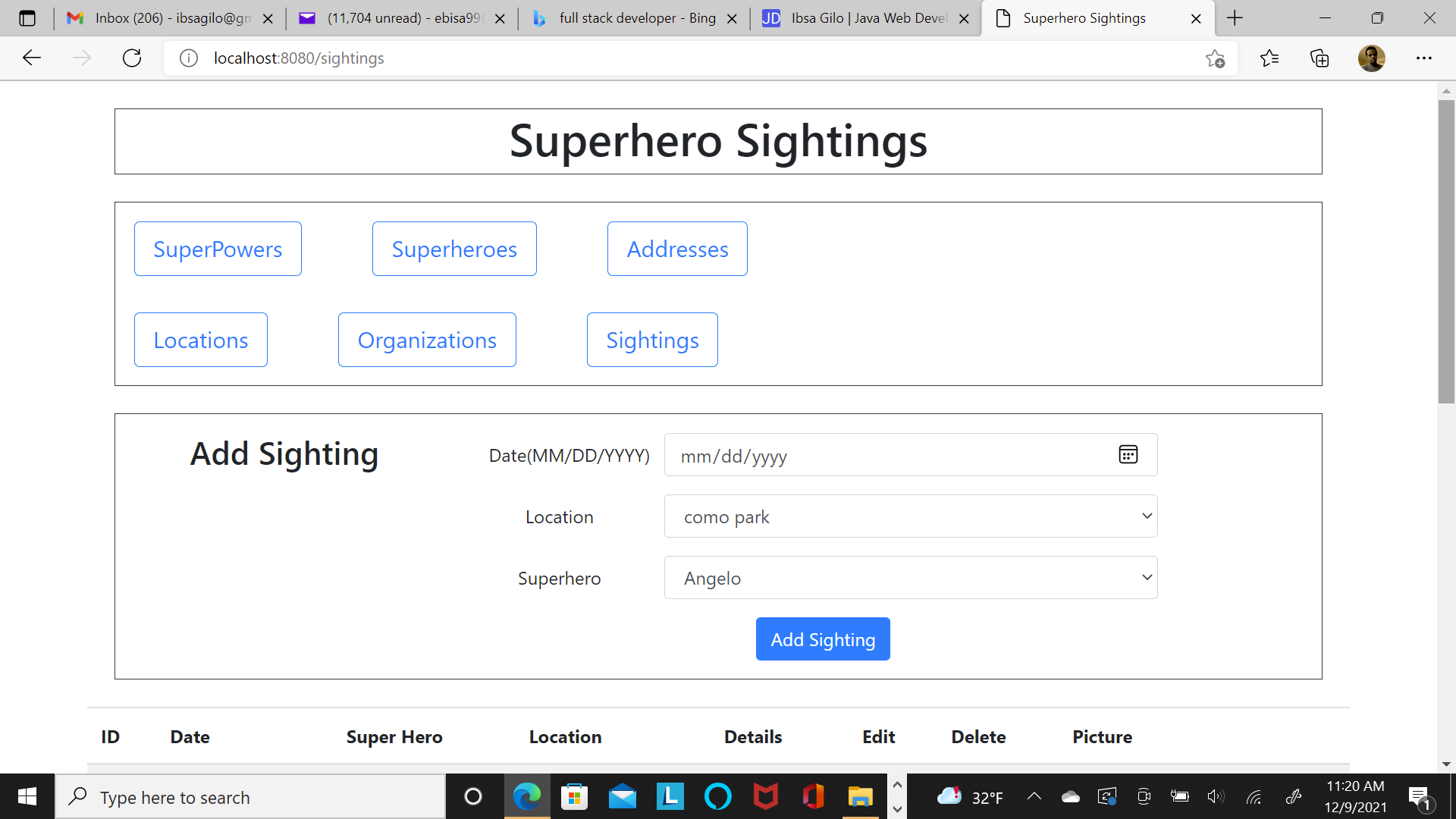Open the browser profile avatar
Screen dimensions: 1456x819
(x=1371, y=58)
